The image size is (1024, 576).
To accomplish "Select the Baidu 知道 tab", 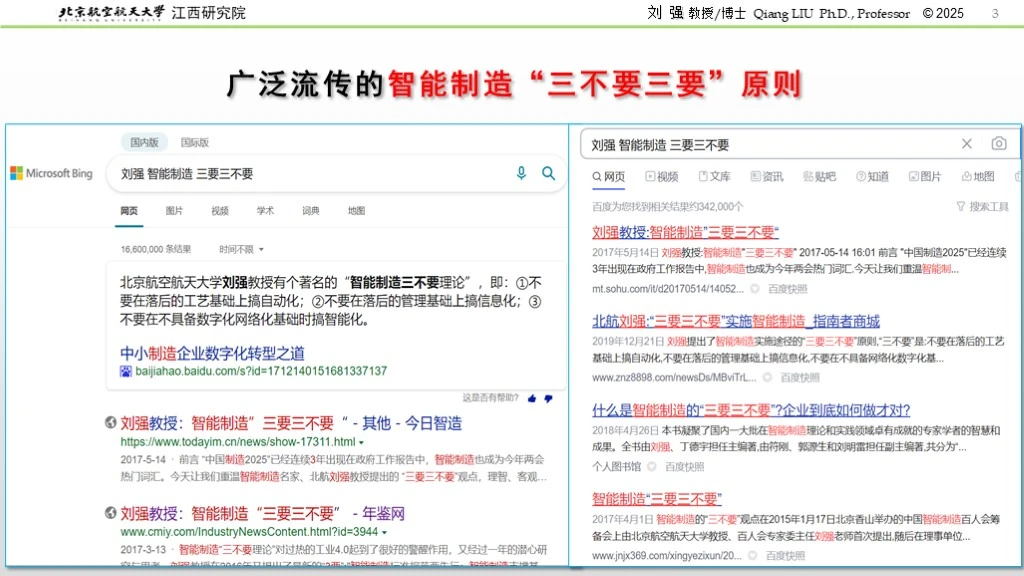I will [872, 177].
